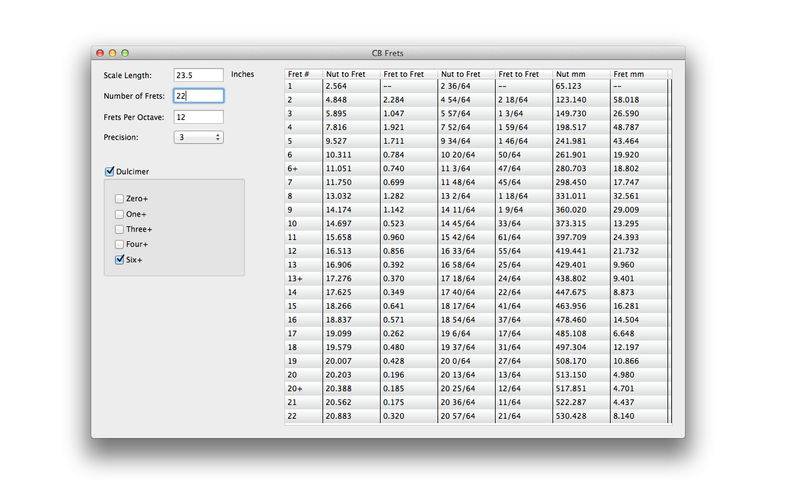The image size is (800, 500).
Task: Select cell 8.140 in fret 22 row
Action: [639, 417]
